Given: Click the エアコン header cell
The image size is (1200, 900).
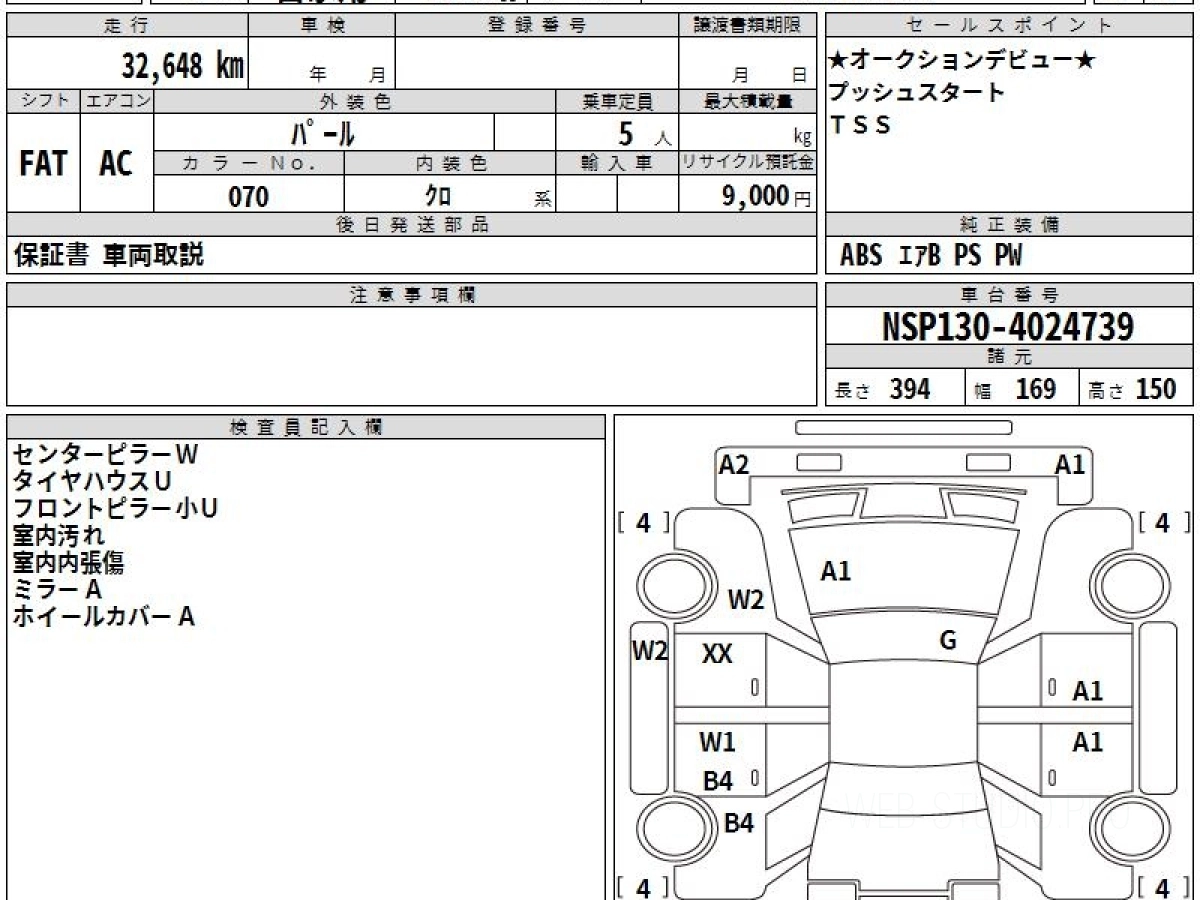Looking at the screenshot, I should (x=117, y=101).
